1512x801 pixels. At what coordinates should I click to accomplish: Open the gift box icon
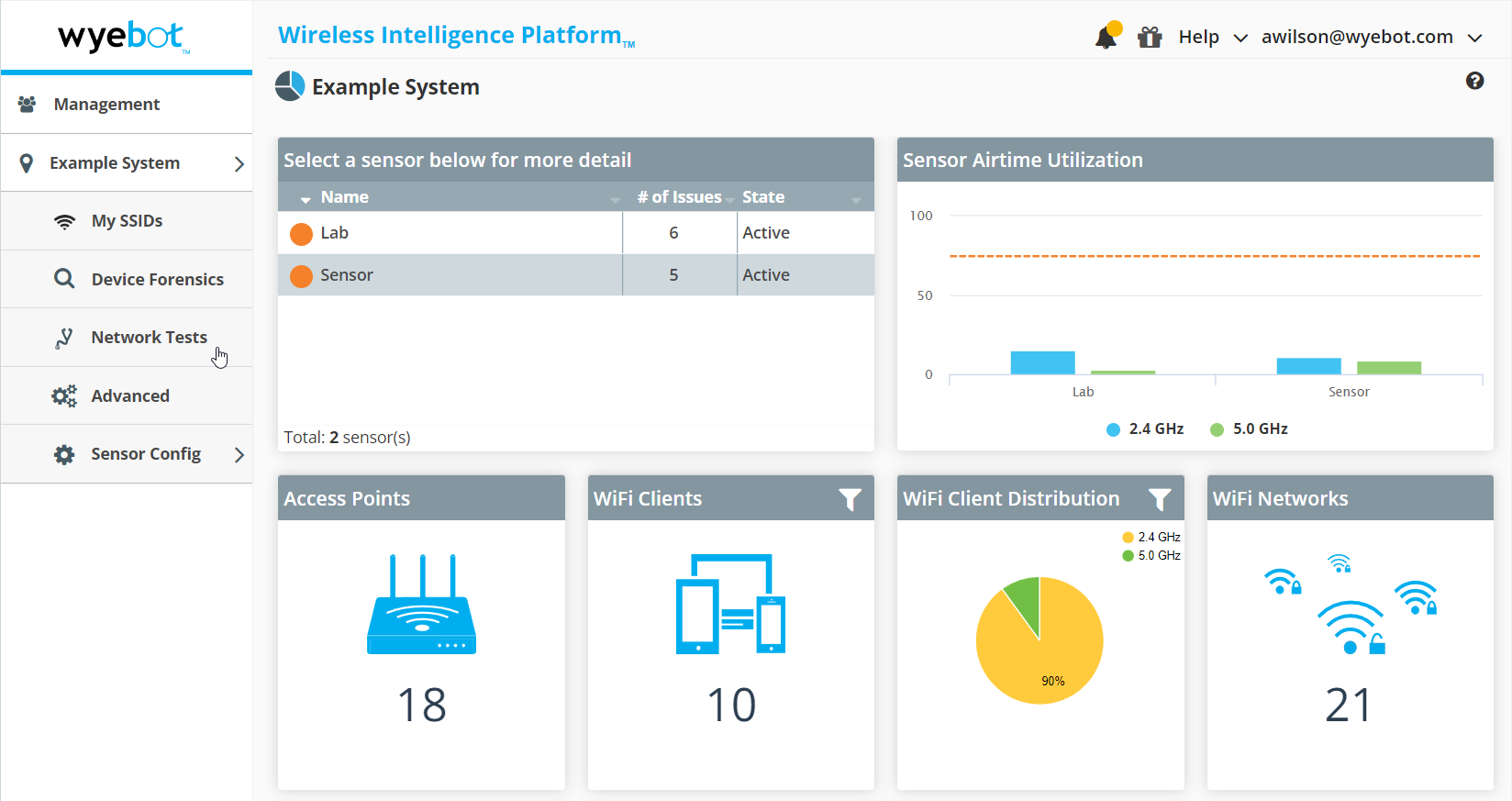click(1150, 37)
